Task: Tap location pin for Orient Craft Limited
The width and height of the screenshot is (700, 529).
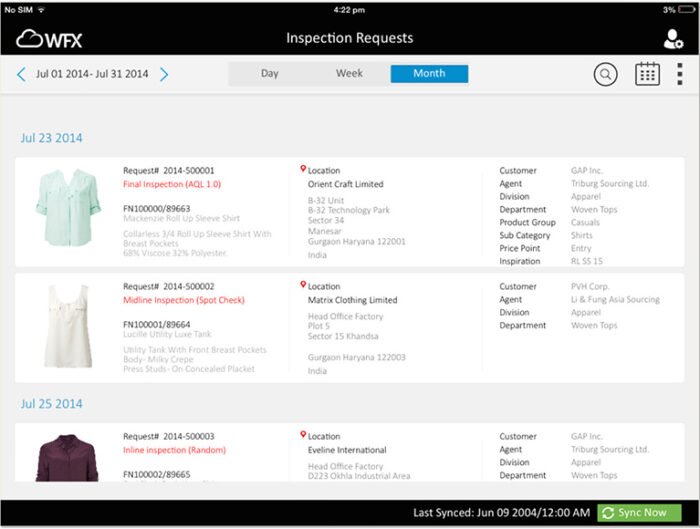Action: point(303,169)
